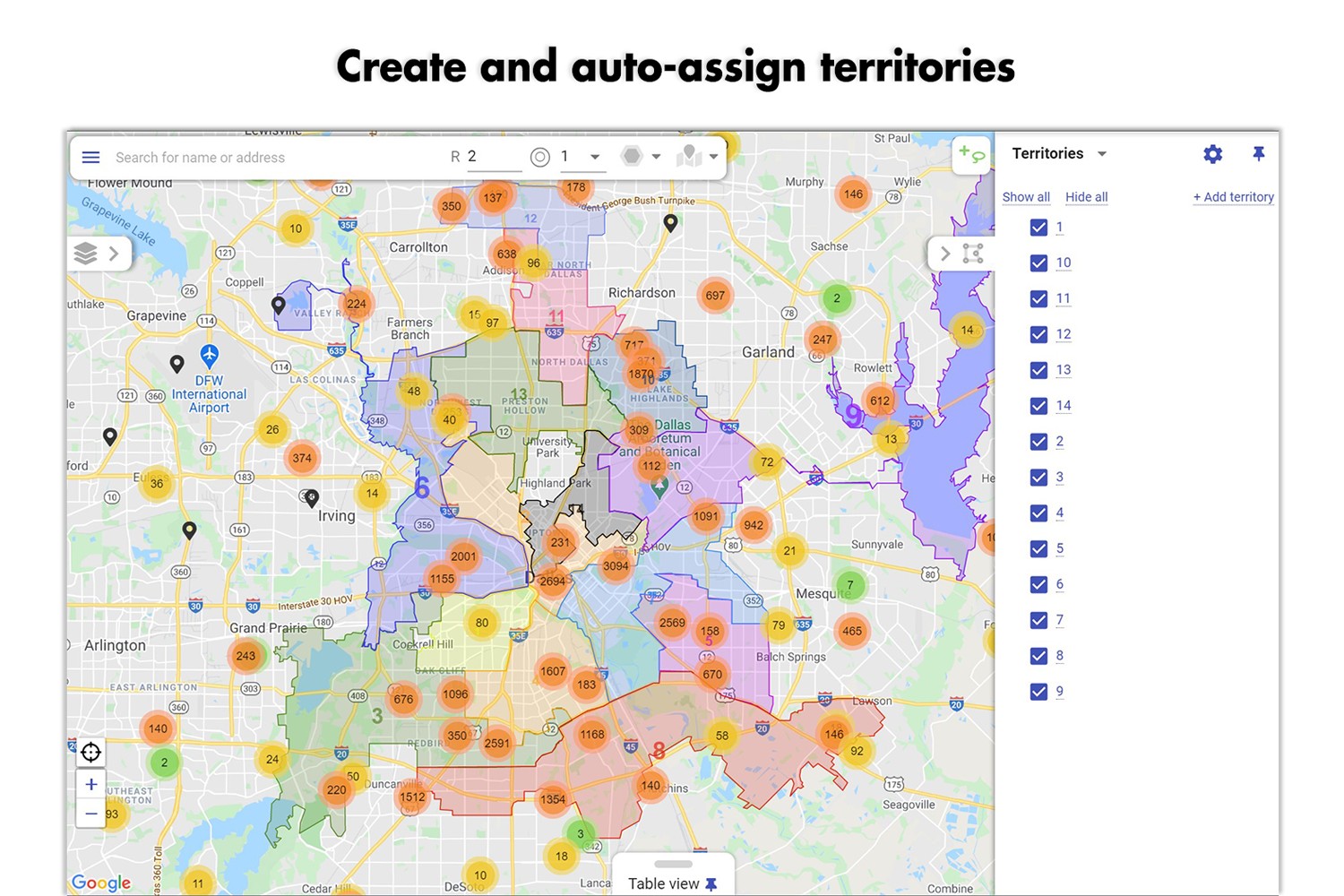Viewport: 1344px width, 896px height.
Task: Click Show all territories
Action: pyautogui.click(x=1026, y=197)
